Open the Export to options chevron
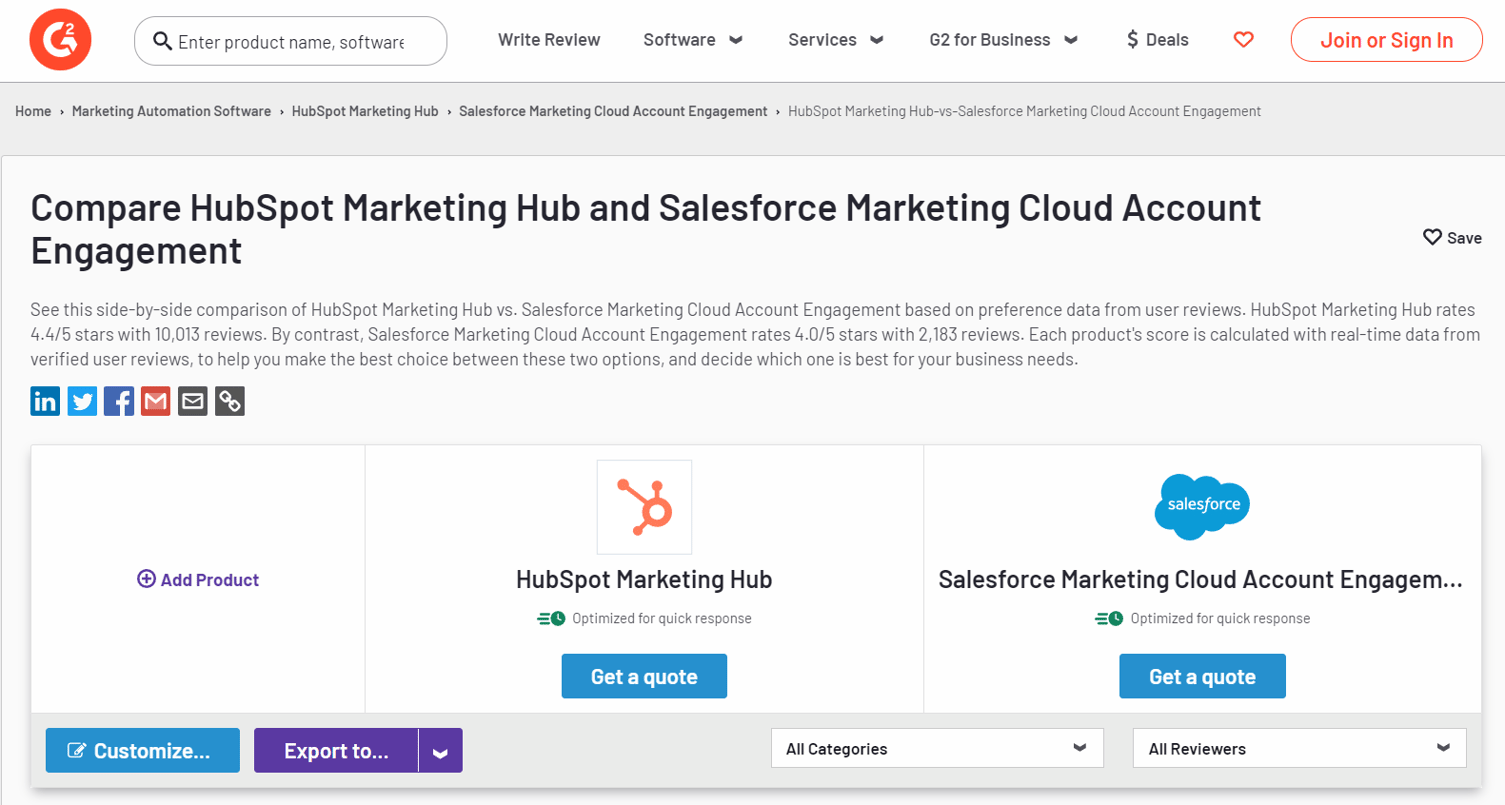Viewport: 1505px width, 805px height. tap(440, 750)
